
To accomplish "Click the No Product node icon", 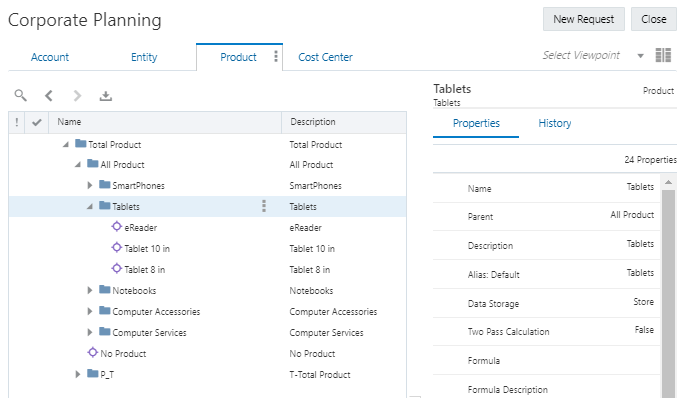I will (x=92, y=352).
